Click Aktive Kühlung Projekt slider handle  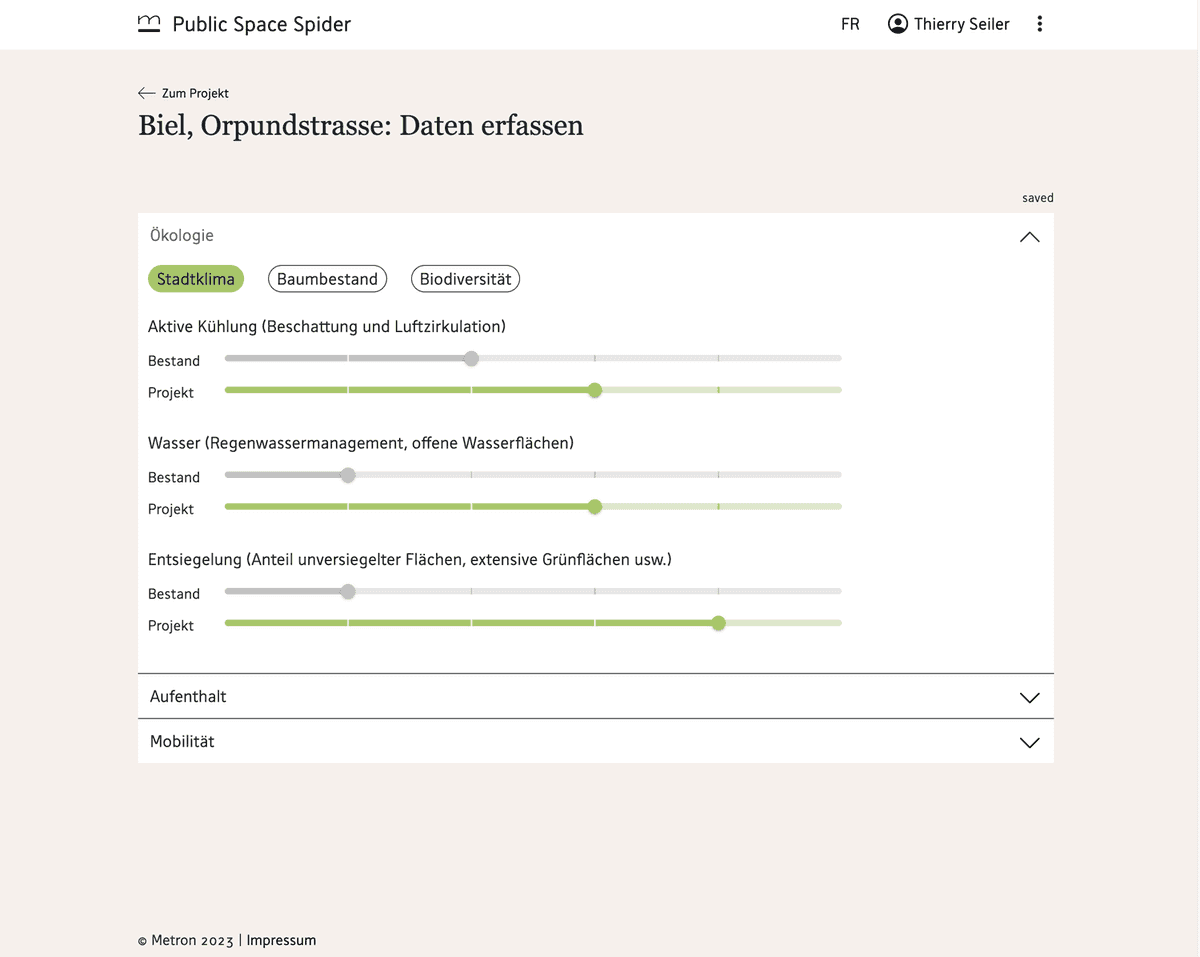[595, 390]
